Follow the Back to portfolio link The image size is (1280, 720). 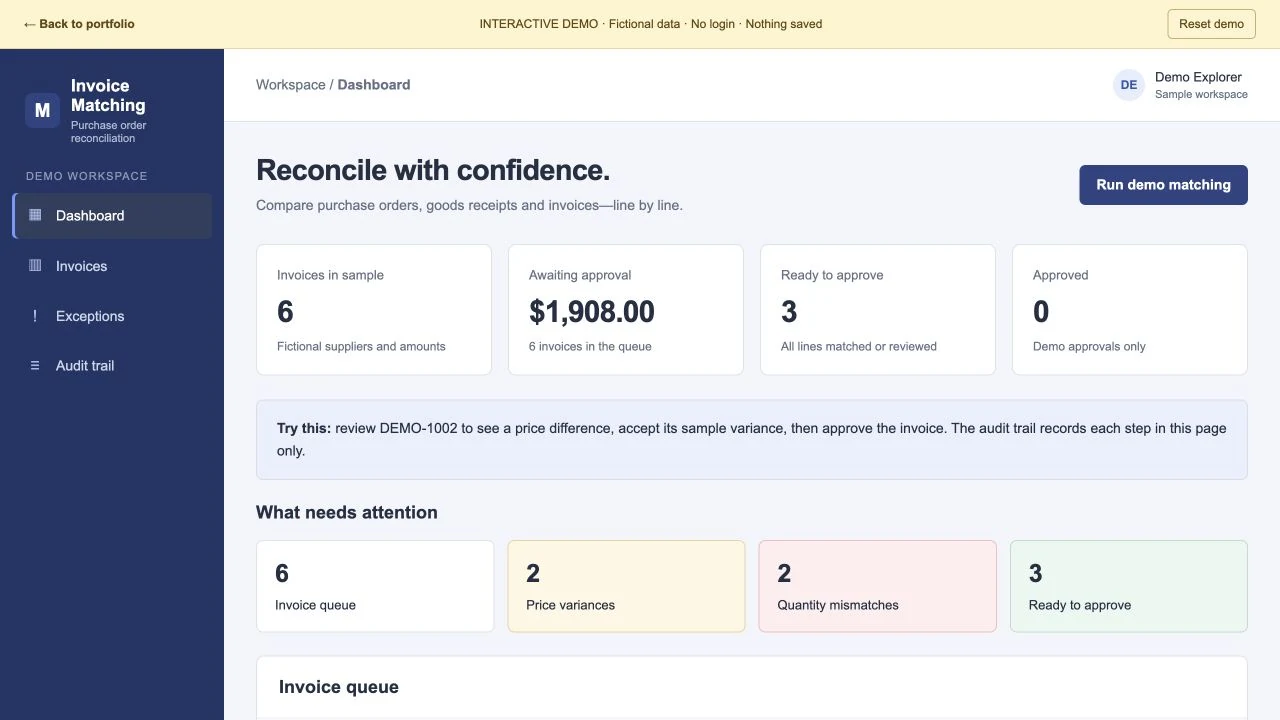pos(79,24)
